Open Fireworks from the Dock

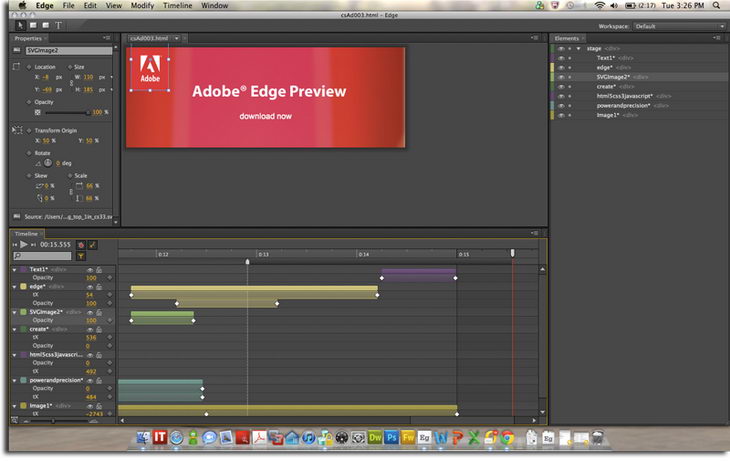[x=408, y=438]
